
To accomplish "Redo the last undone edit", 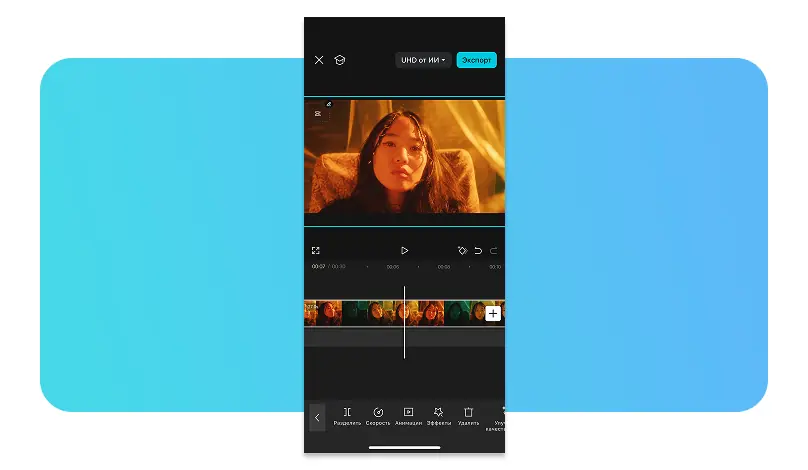I will click(494, 250).
